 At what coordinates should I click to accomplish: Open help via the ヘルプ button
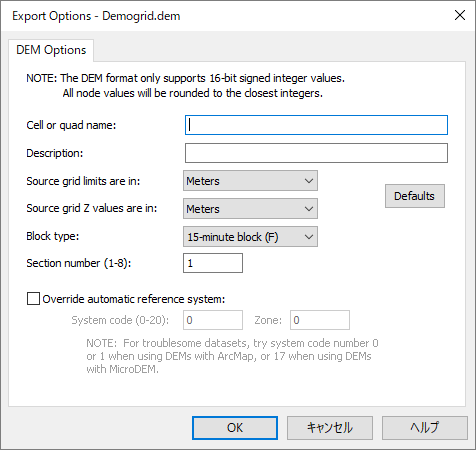425,428
